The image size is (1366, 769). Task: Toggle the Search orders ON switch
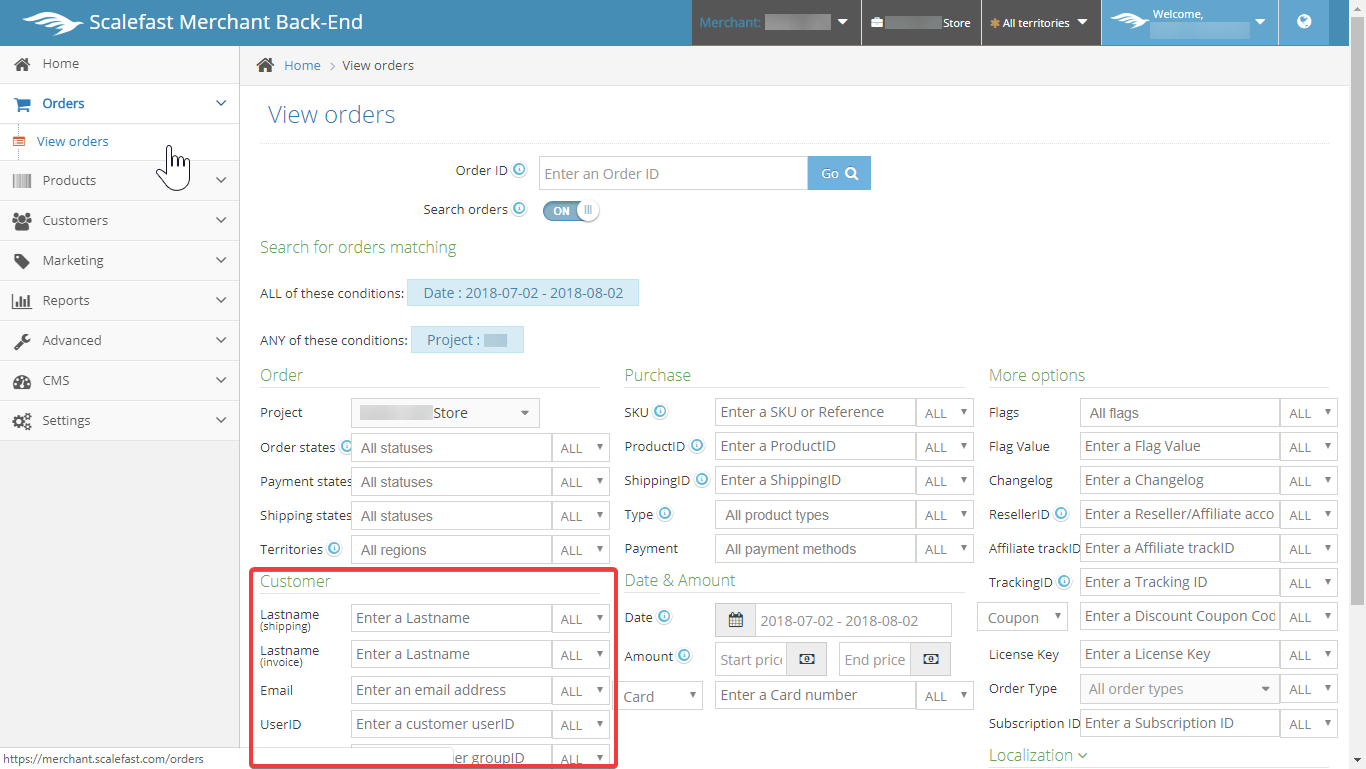click(570, 210)
